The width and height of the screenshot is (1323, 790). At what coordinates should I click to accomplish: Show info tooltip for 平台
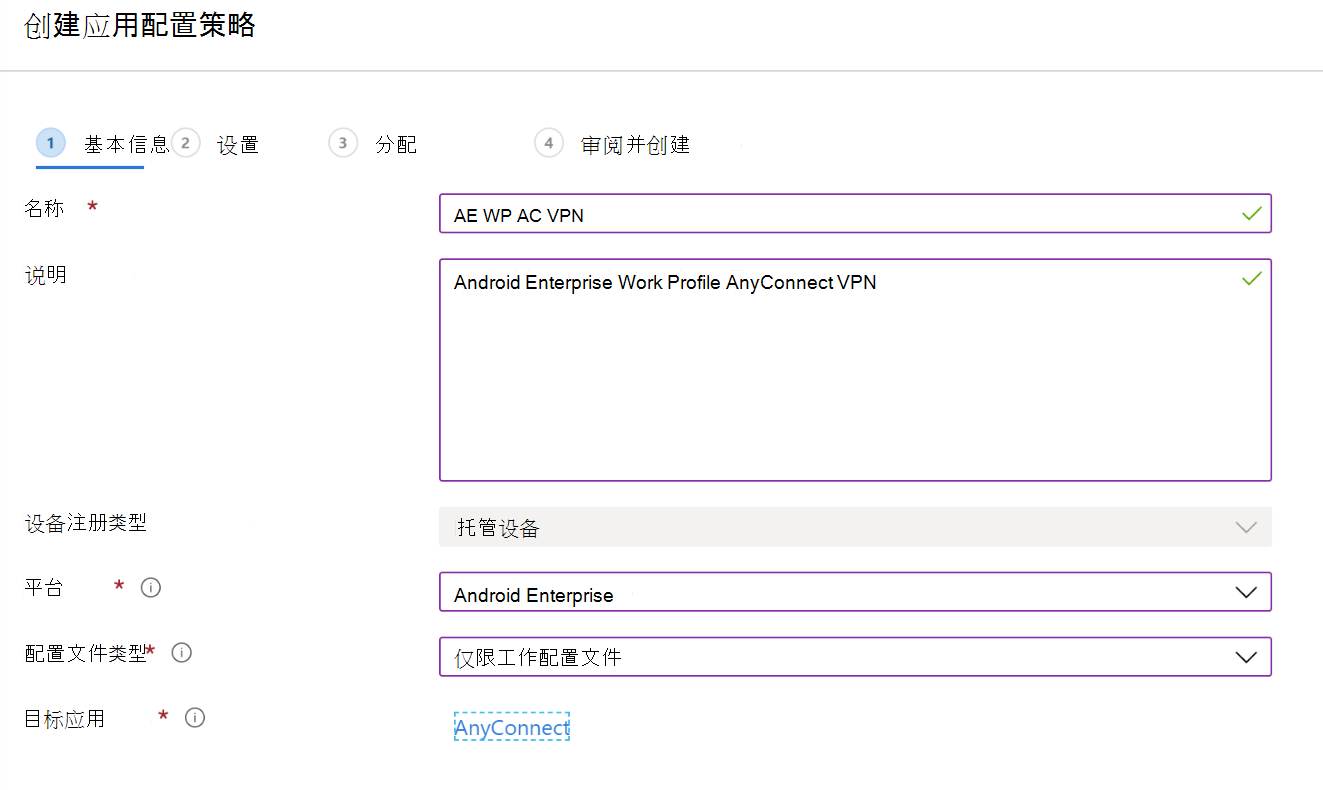(151, 587)
